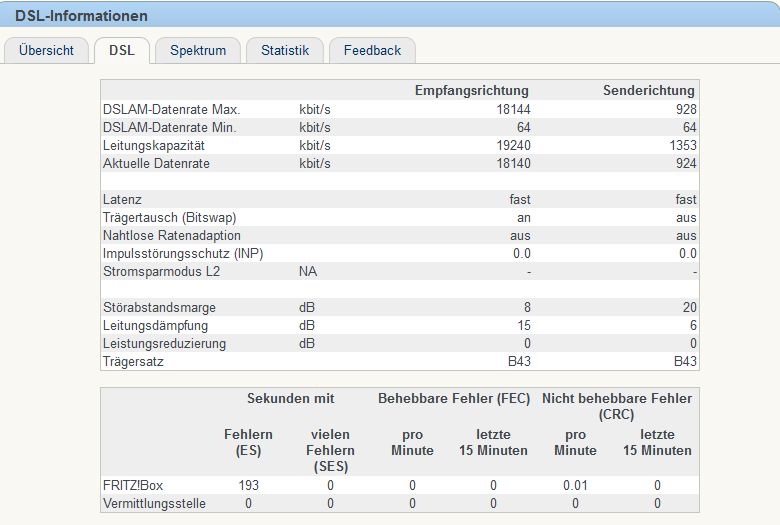Click the value 18144 for DSLAM-Datenrate Max.
Image resolution: width=780 pixels, height=525 pixels.
[513, 109]
